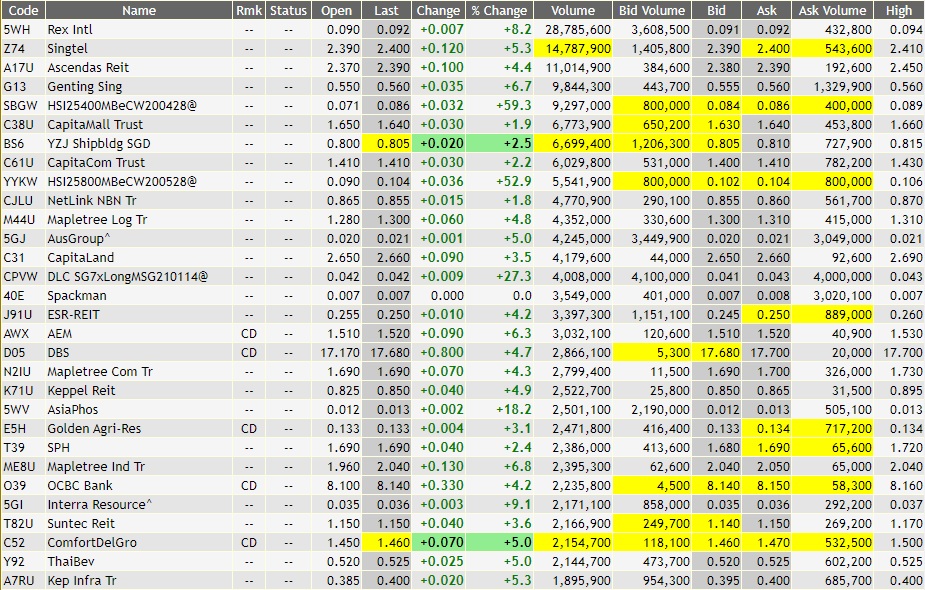Screen dimensions: 925x590
Task: Select the CapitaMall Trust name
Action: (95, 124)
